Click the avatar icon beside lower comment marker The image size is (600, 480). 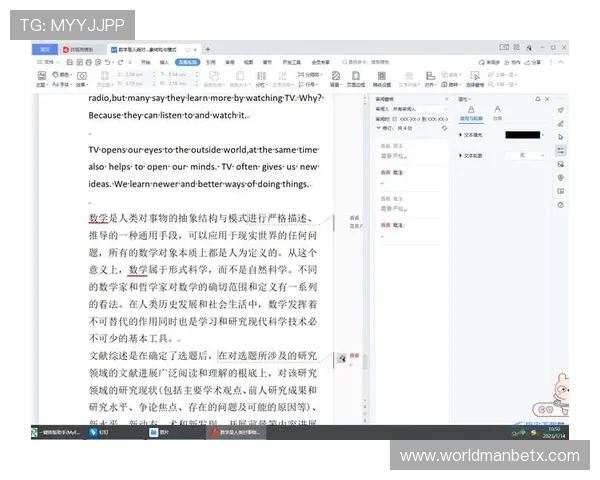pos(342,359)
